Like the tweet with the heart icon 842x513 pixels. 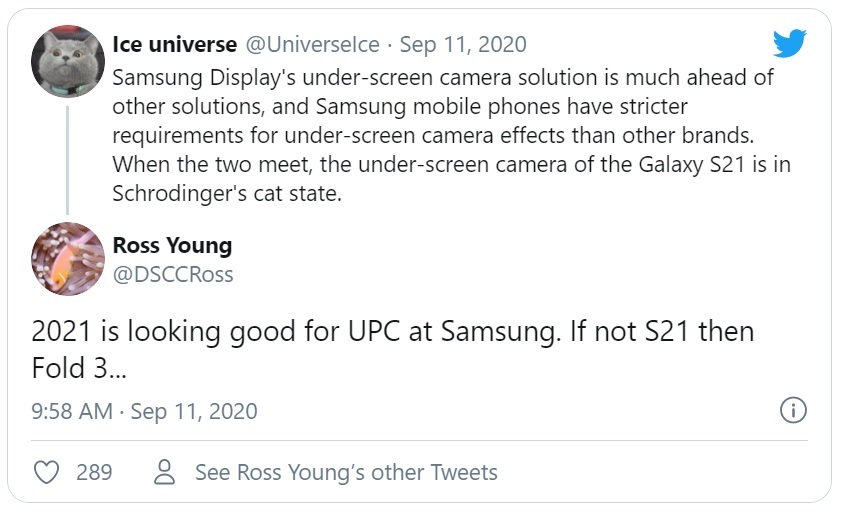click(47, 472)
